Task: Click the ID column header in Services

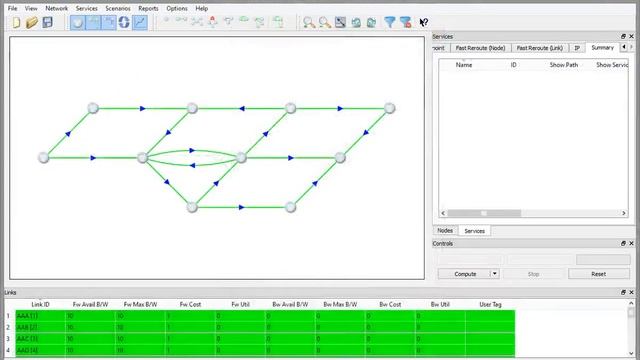Action: (x=513, y=65)
